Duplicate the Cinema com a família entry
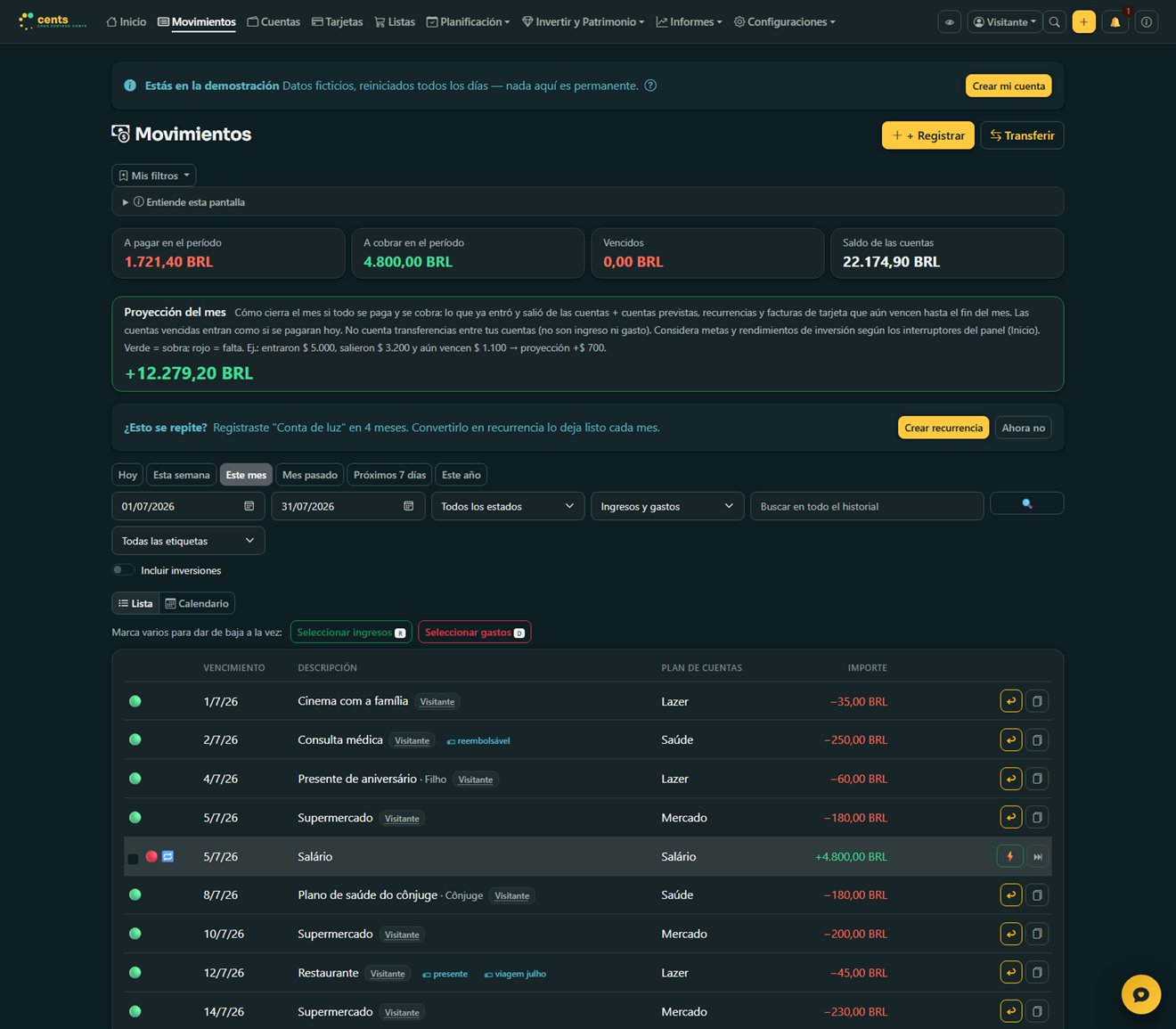Viewport: 1176px width, 1029px height. tap(1037, 701)
